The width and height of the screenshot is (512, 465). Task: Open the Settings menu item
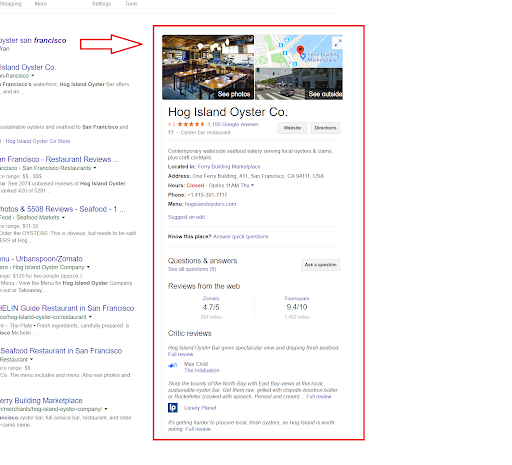point(101,4)
